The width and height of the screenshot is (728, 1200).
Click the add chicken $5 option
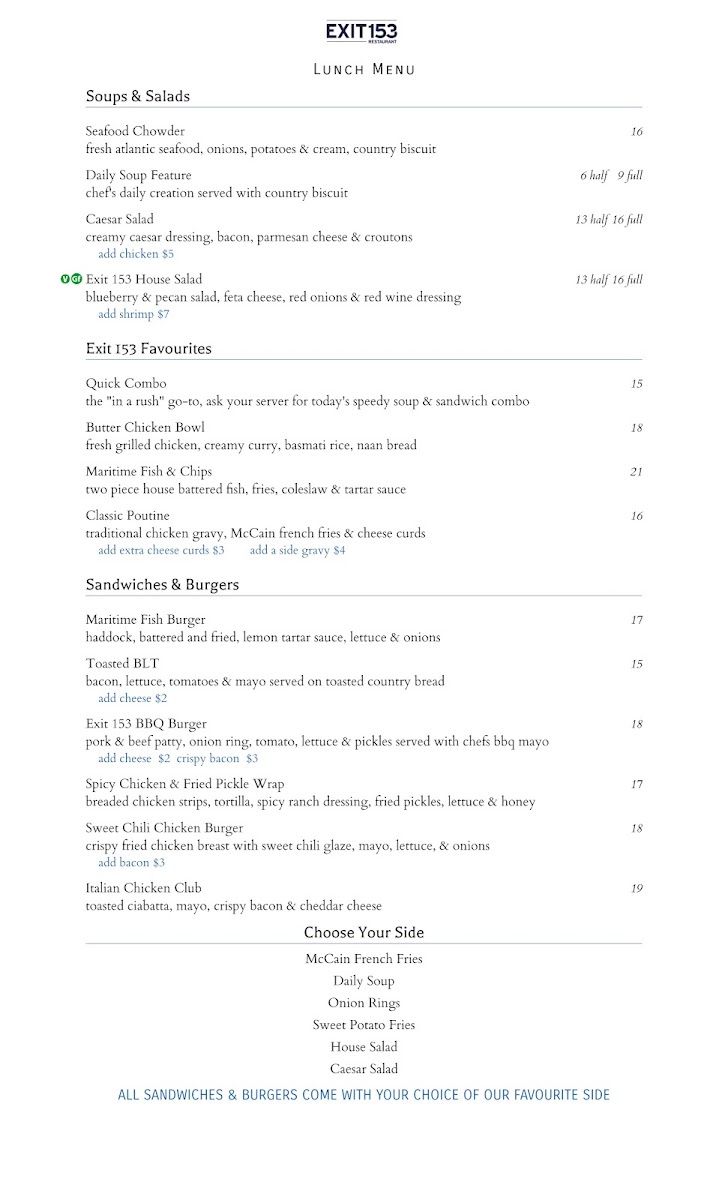point(136,254)
